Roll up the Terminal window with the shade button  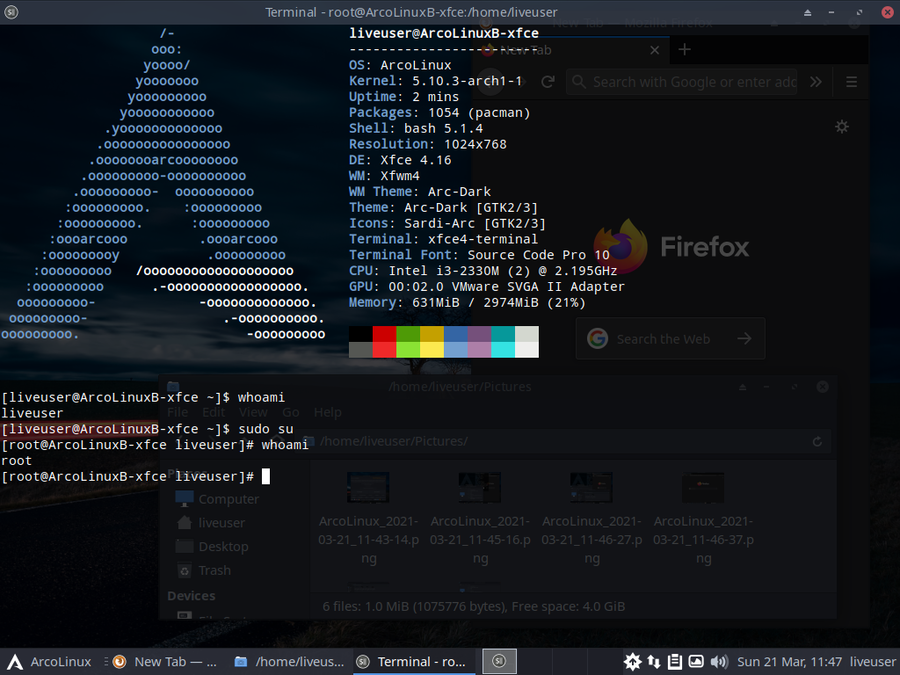coord(807,12)
